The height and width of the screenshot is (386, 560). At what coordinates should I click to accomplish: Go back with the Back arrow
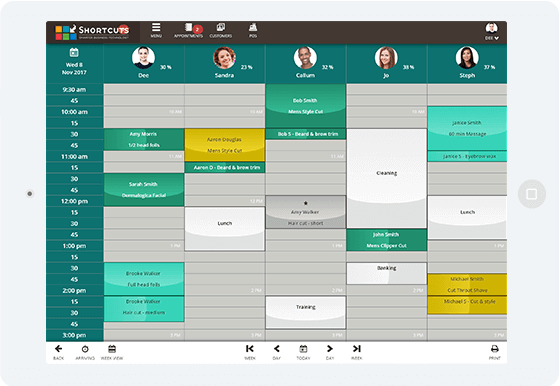click(x=59, y=352)
